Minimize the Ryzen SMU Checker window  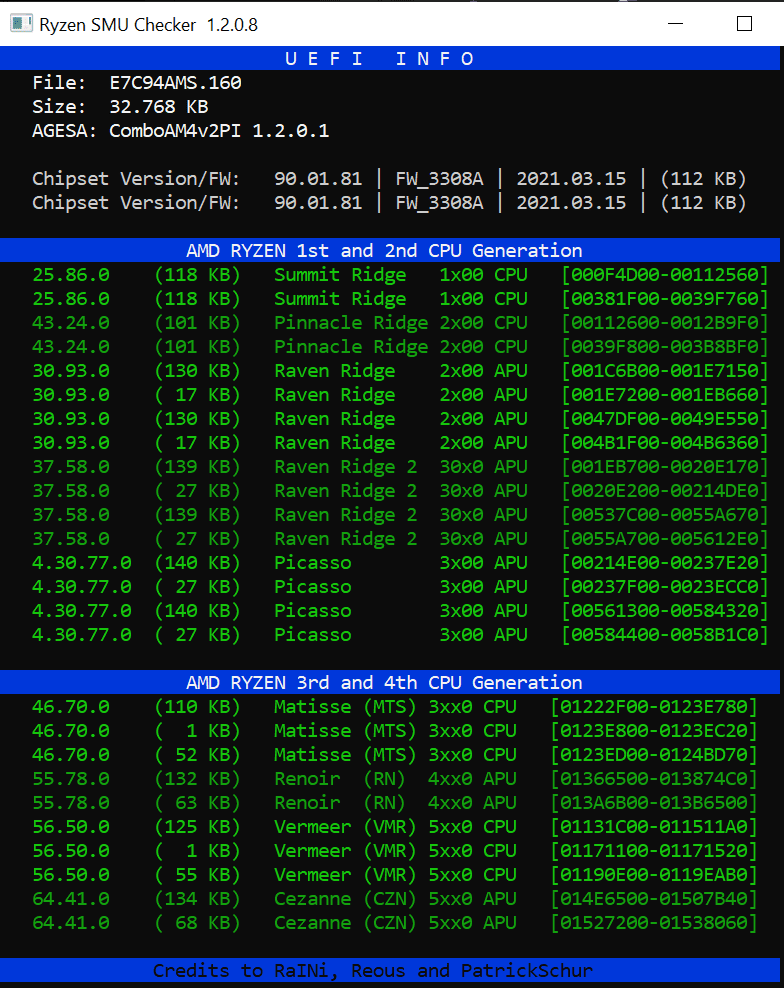[x=676, y=24]
